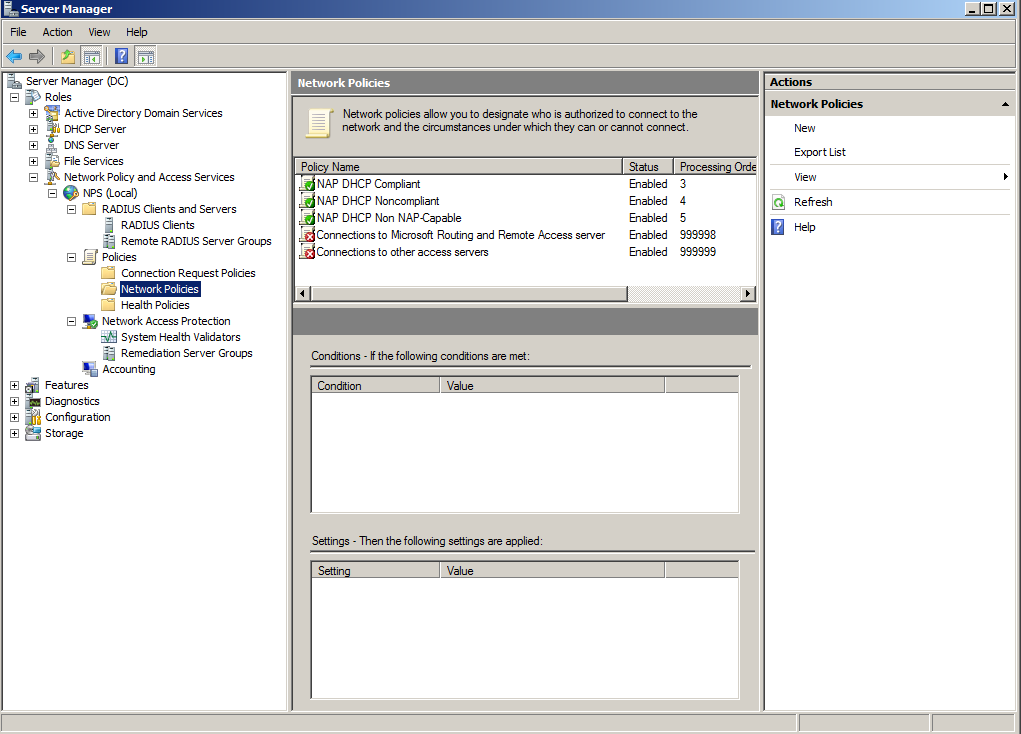Click the blue Help toolbar icon
This screenshot has height=734, width=1021.
coord(121,57)
